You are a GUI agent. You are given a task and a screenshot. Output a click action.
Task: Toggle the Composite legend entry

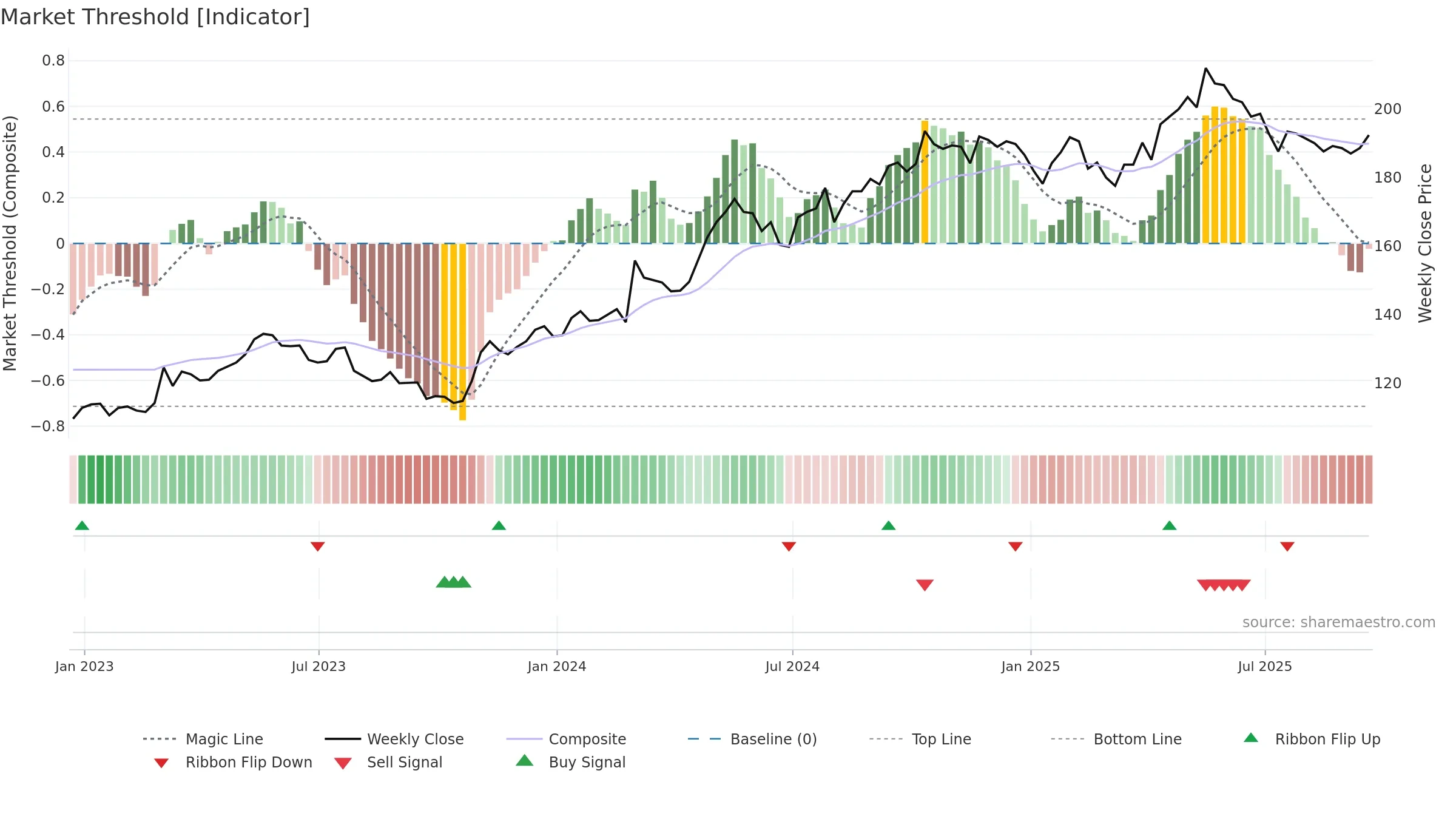pyautogui.click(x=566, y=739)
